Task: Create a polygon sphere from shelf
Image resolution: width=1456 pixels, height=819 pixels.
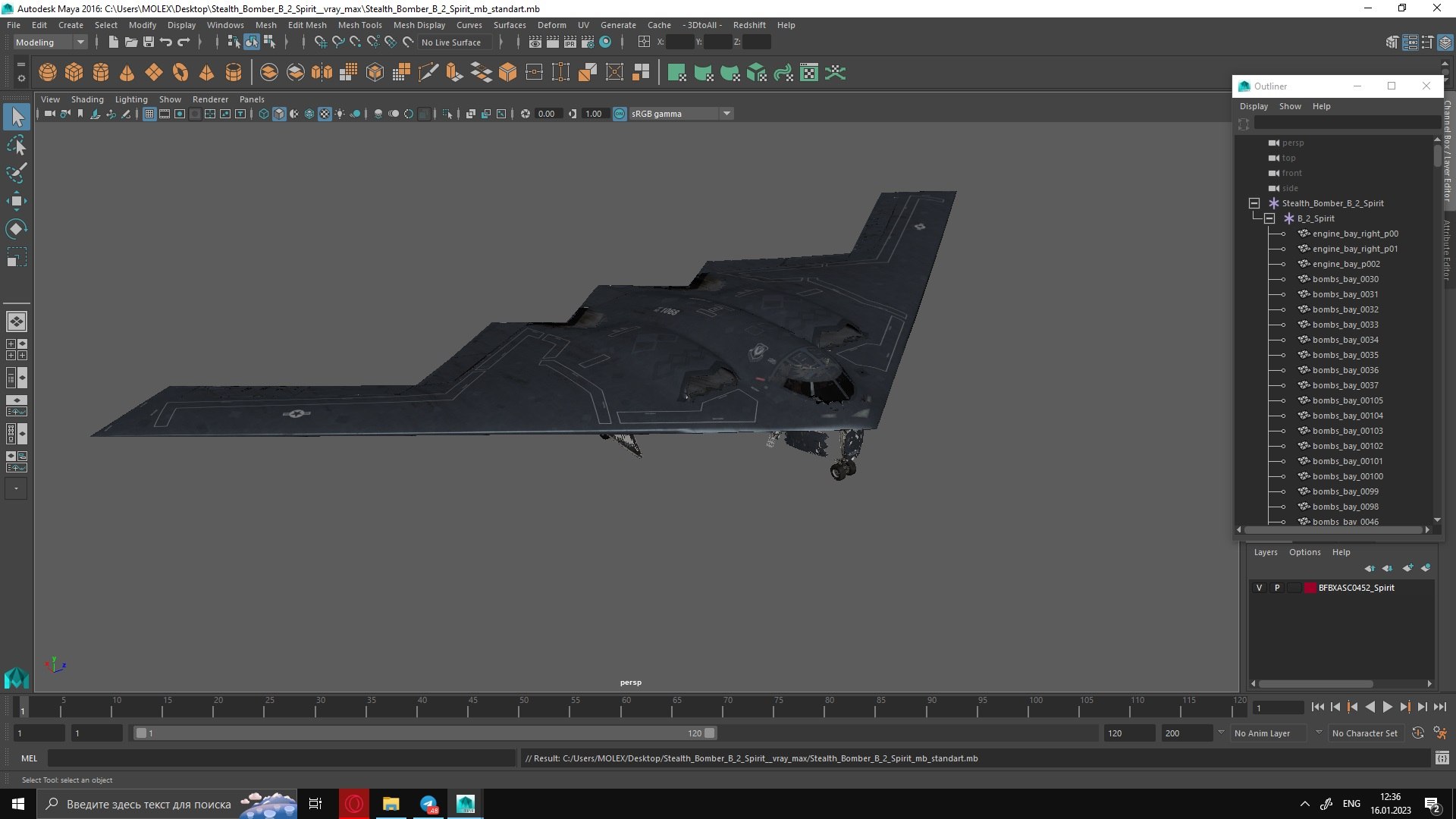Action: click(47, 73)
